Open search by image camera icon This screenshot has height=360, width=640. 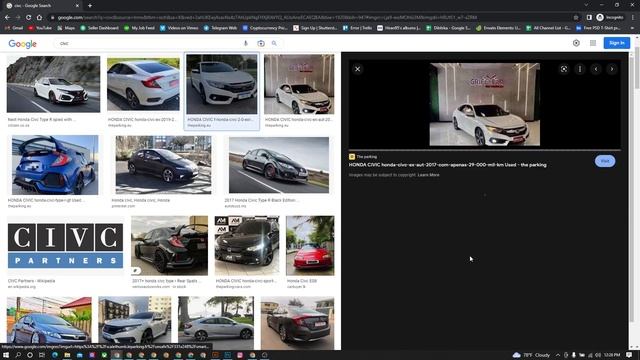[x=261, y=43]
